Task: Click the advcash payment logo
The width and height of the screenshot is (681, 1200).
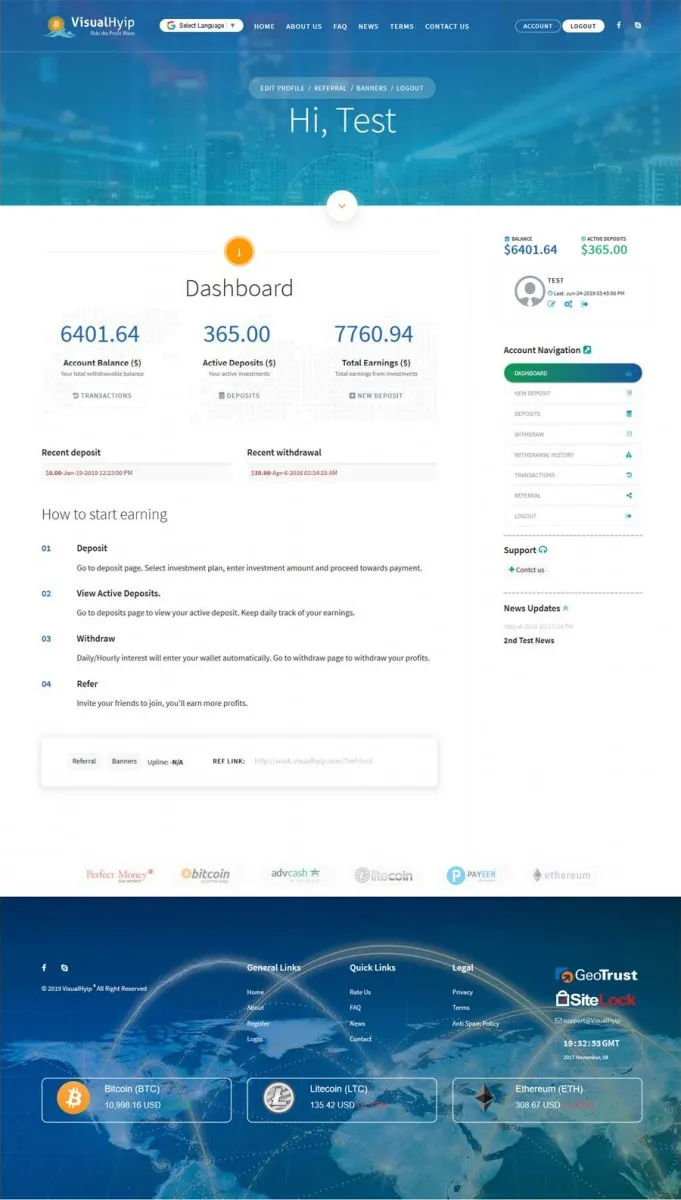Action: [295, 875]
